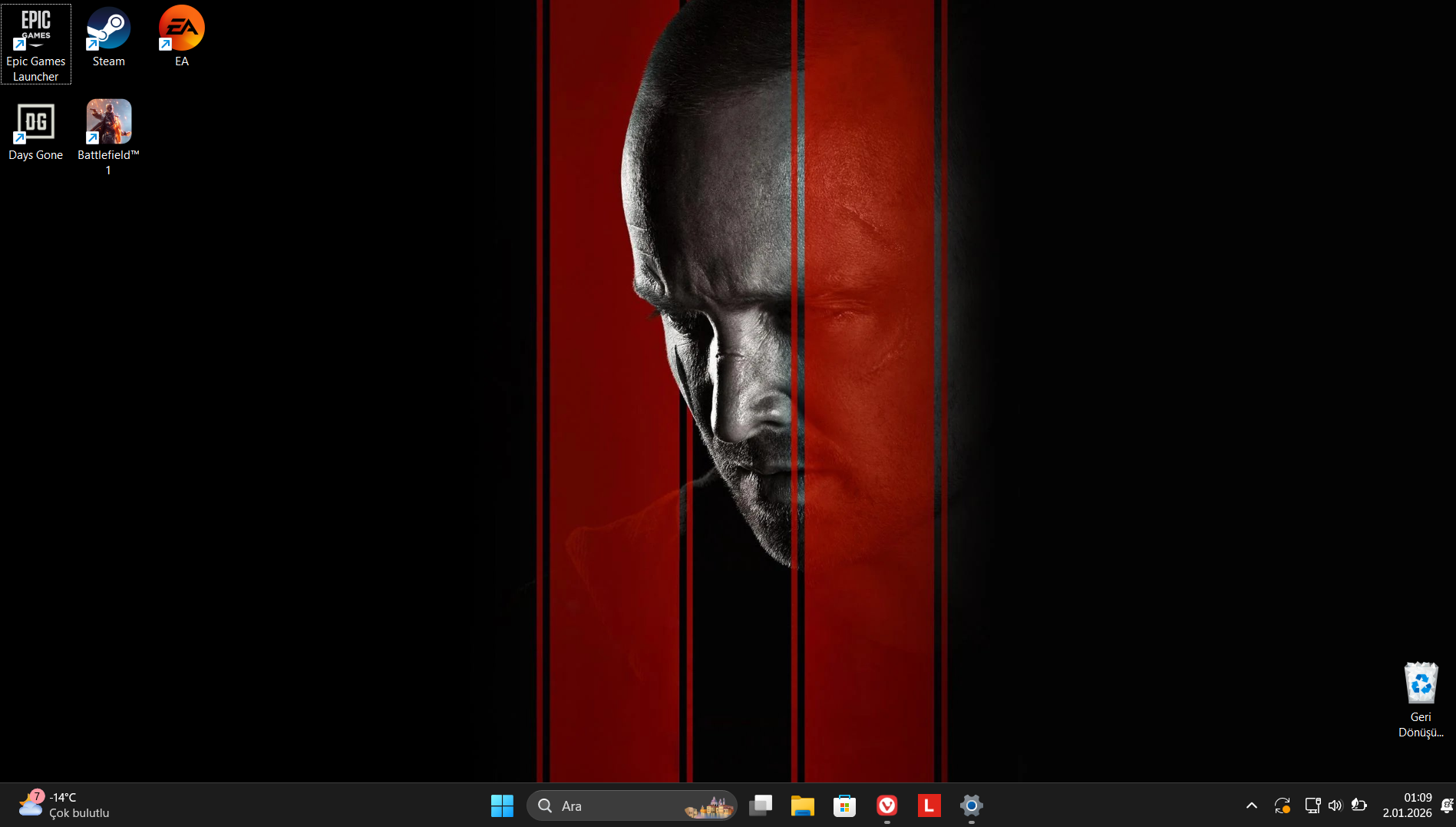Click the 'Çok bulutlu' weather text
This screenshot has height=827, width=1456.
click(x=79, y=813)
